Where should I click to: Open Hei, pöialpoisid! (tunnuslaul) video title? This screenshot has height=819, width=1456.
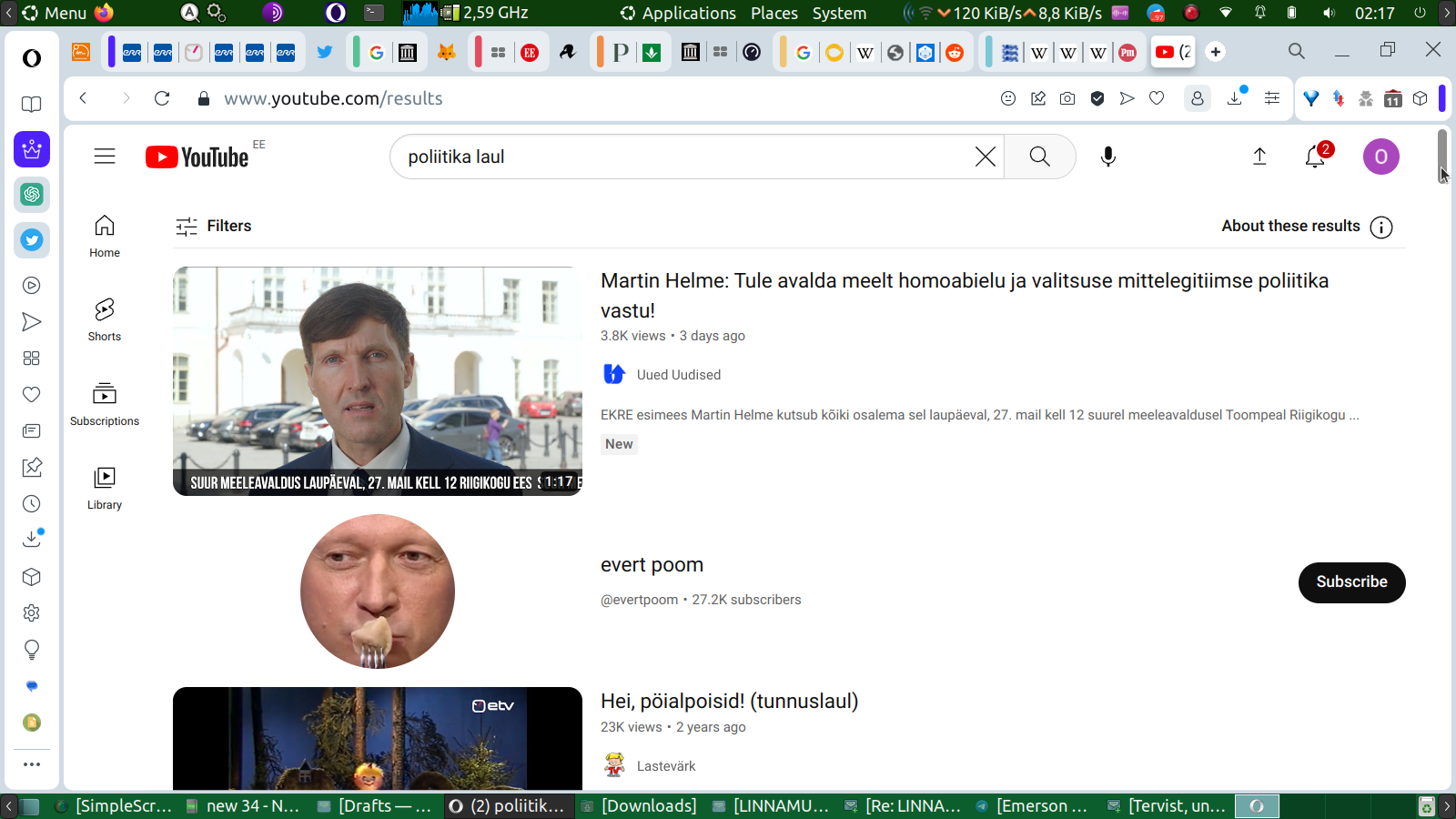click(730, 701)
